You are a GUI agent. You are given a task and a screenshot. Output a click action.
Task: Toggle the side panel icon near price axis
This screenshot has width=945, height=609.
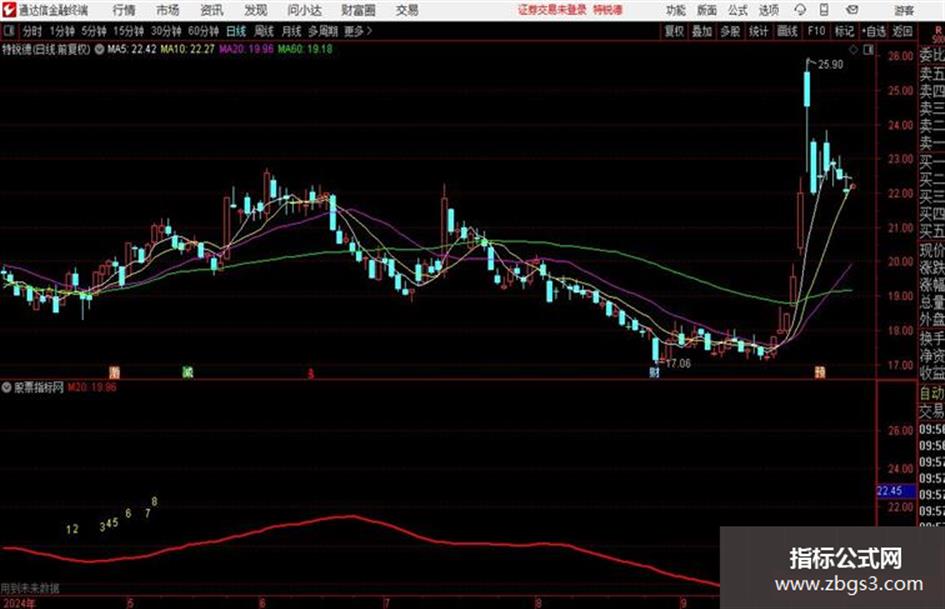[868, 50]
